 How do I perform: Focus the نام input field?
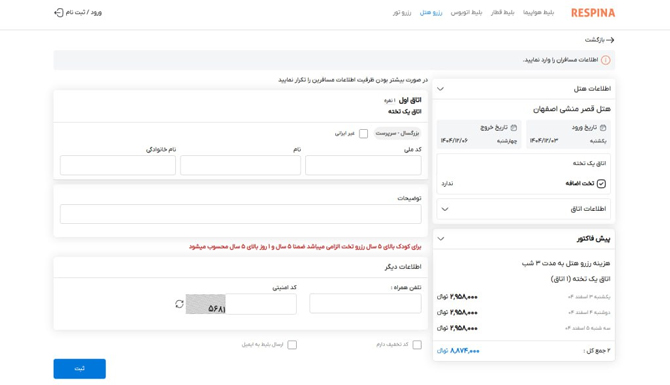tap(241, 165)
